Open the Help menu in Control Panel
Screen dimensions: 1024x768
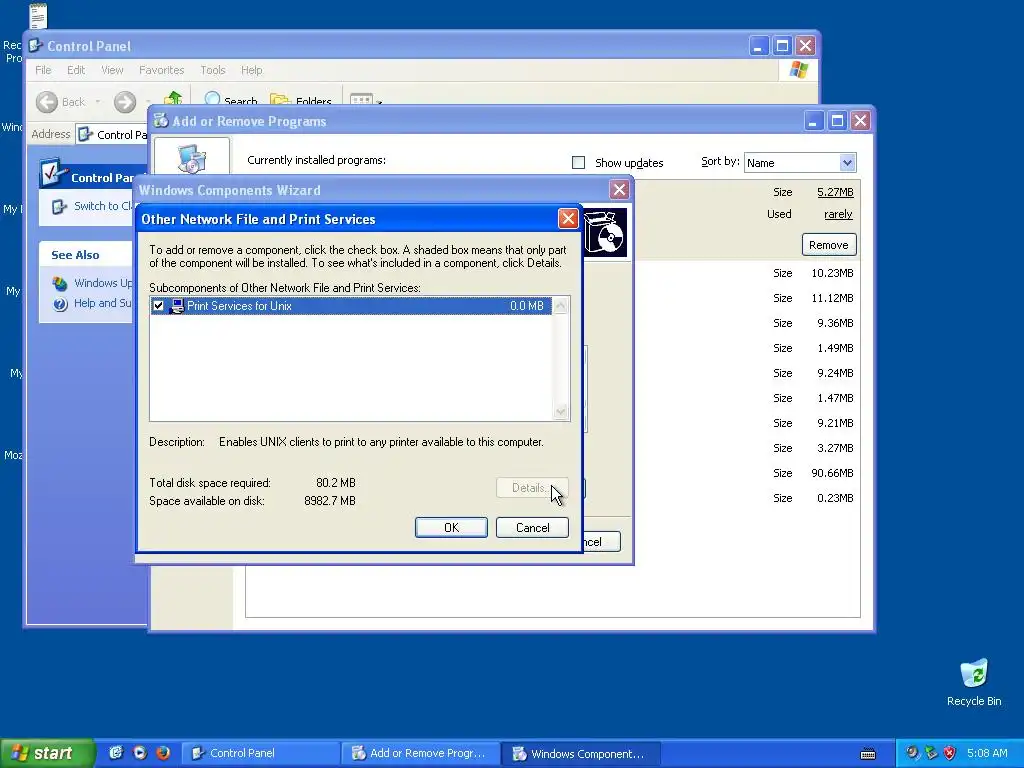click(251, 70)
